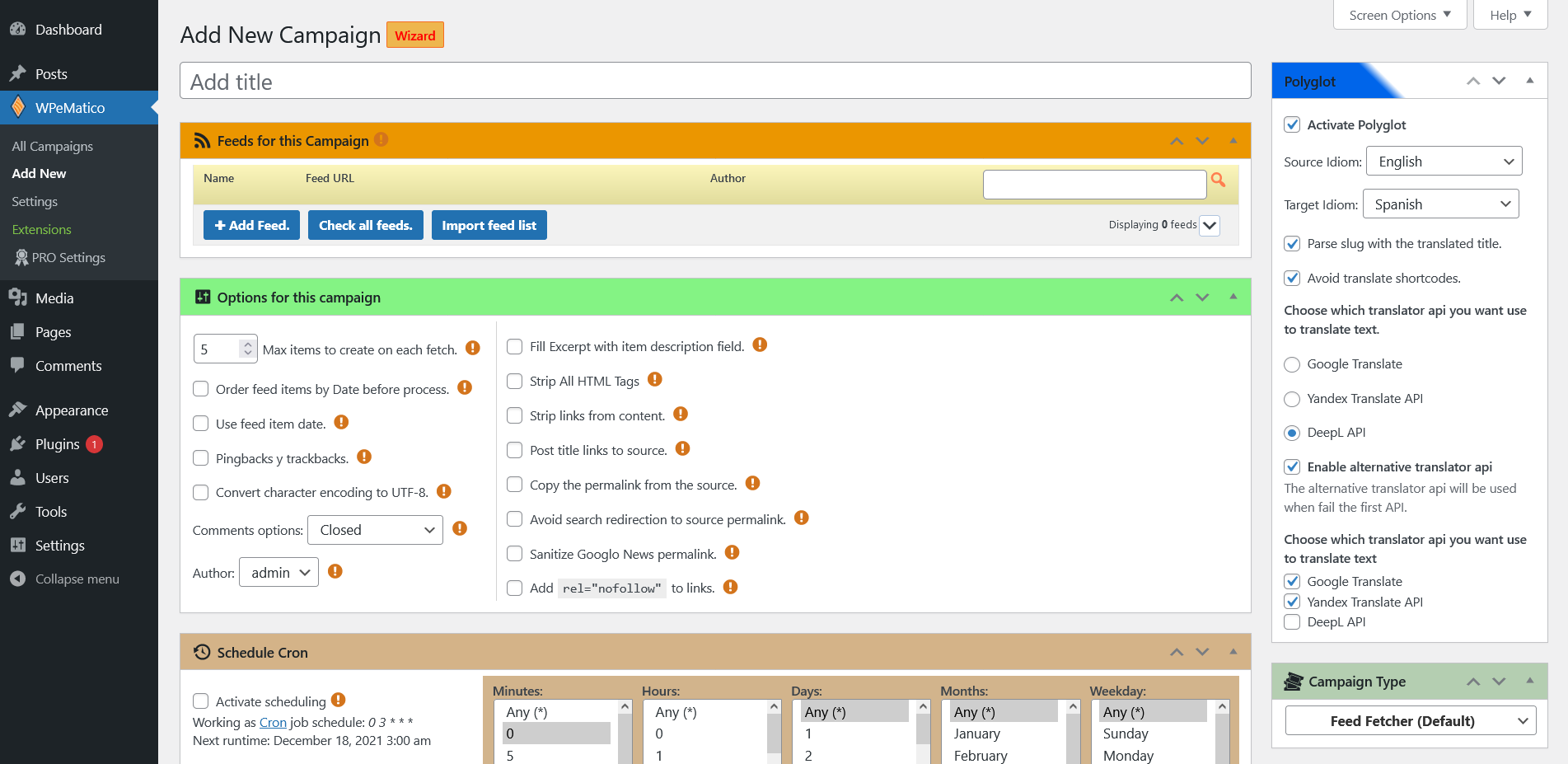Click help icon for Copy the permalink option
Viewport: 1568px width, 764px height.
point(752,483)
